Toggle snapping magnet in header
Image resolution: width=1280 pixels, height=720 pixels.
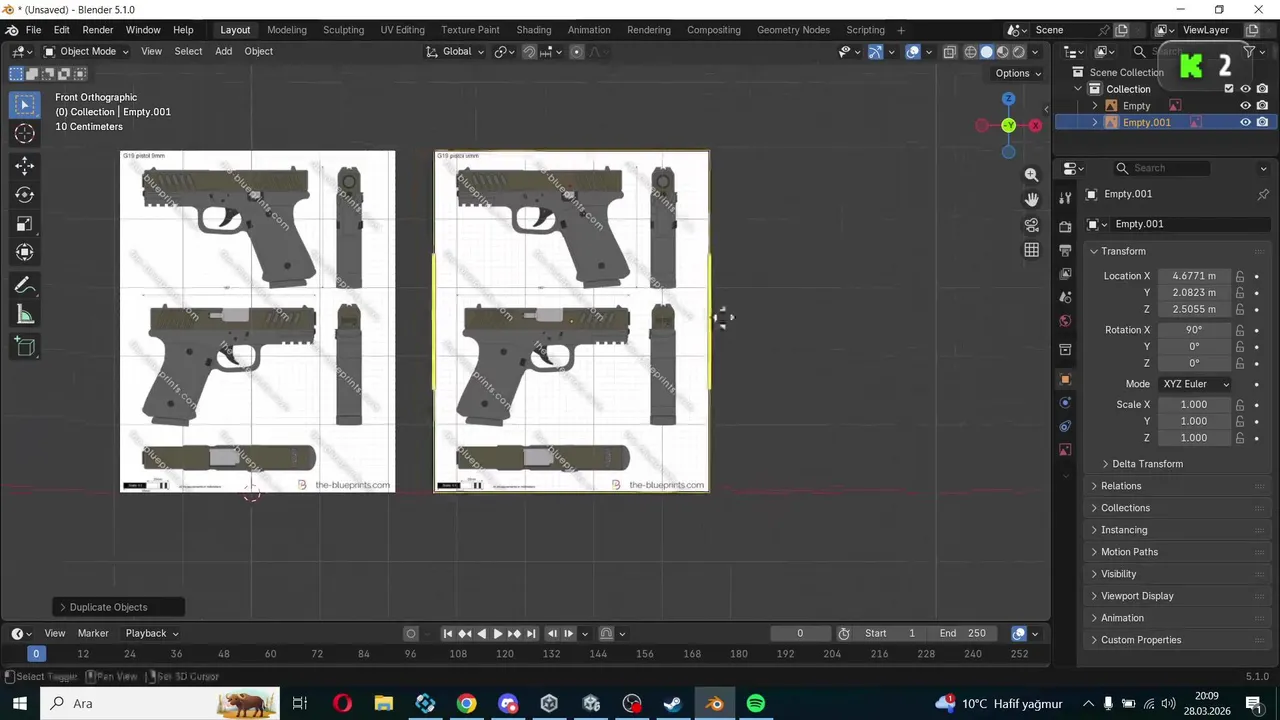point(529,52)
